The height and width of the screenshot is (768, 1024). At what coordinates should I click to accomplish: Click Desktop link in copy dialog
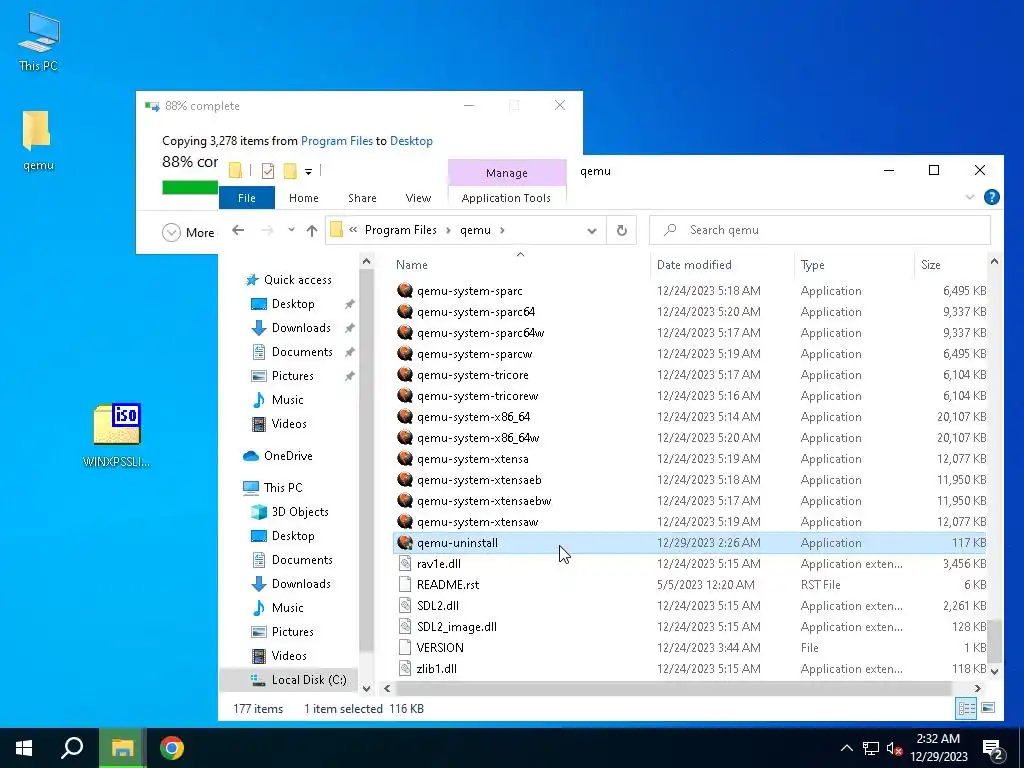click(411, 140)
